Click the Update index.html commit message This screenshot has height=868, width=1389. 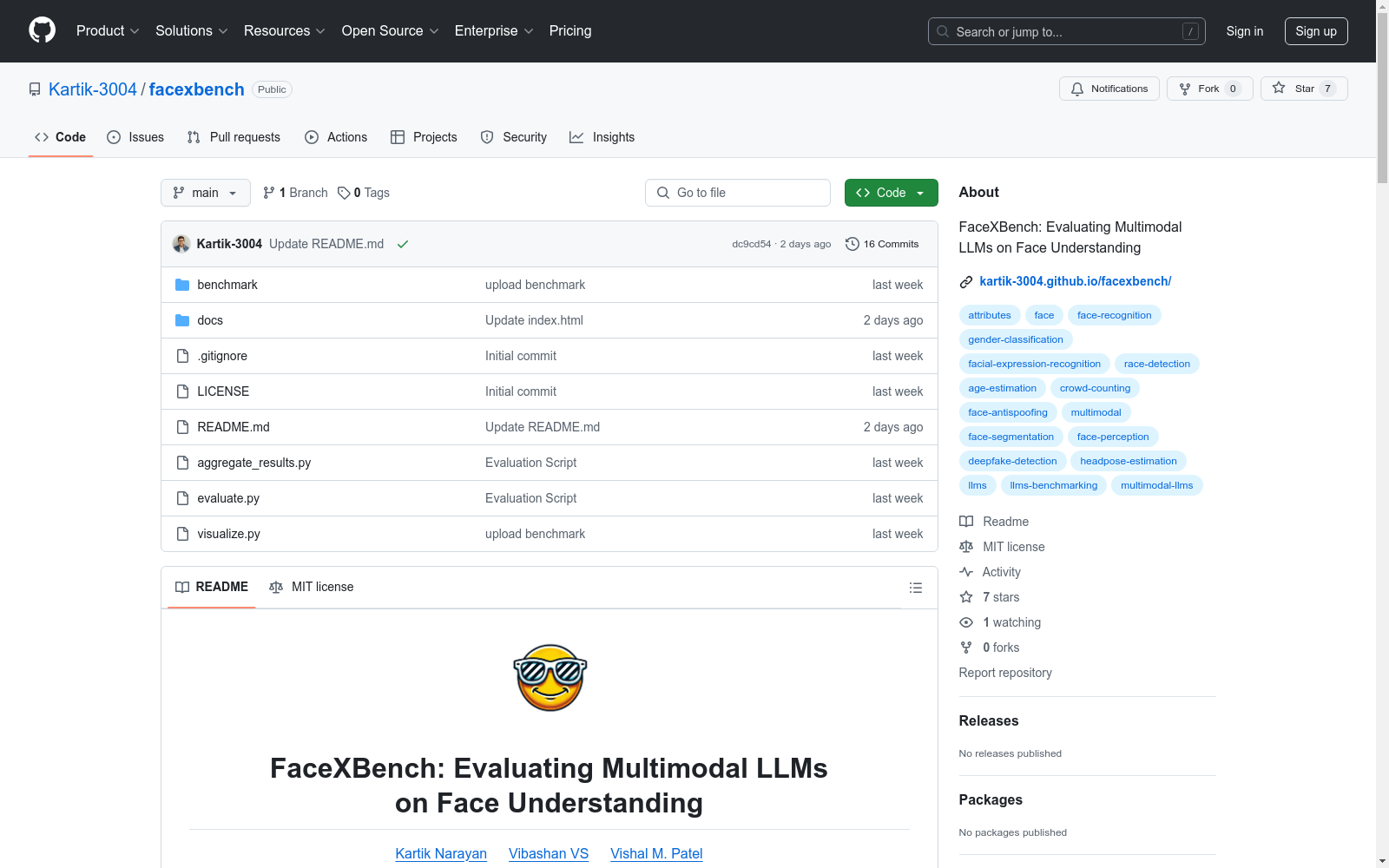coord(534,320)
